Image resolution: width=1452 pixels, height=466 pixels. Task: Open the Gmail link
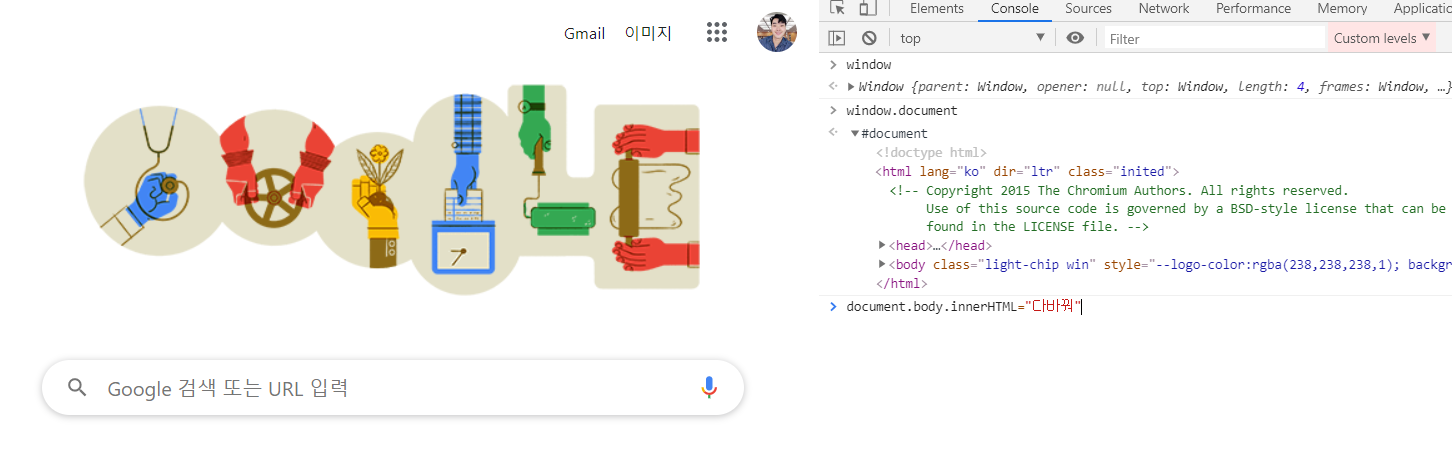(584, 33)
